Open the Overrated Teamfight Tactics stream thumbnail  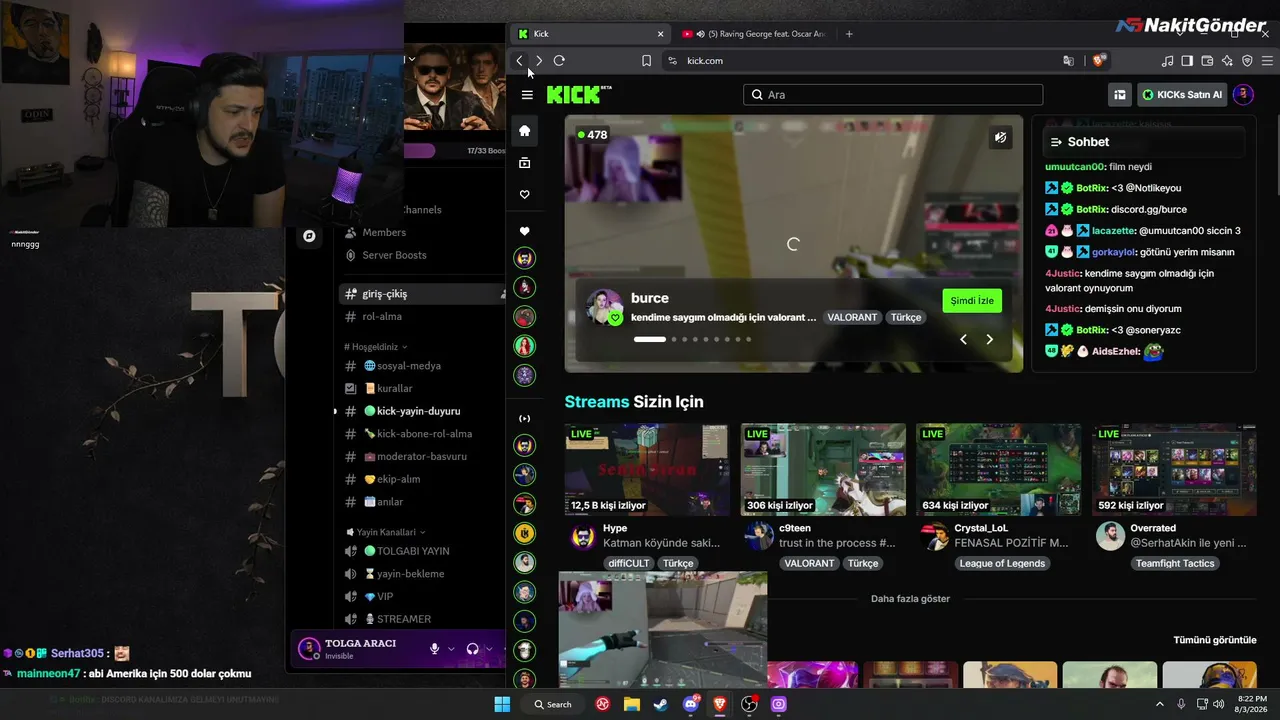point(1174,470)
